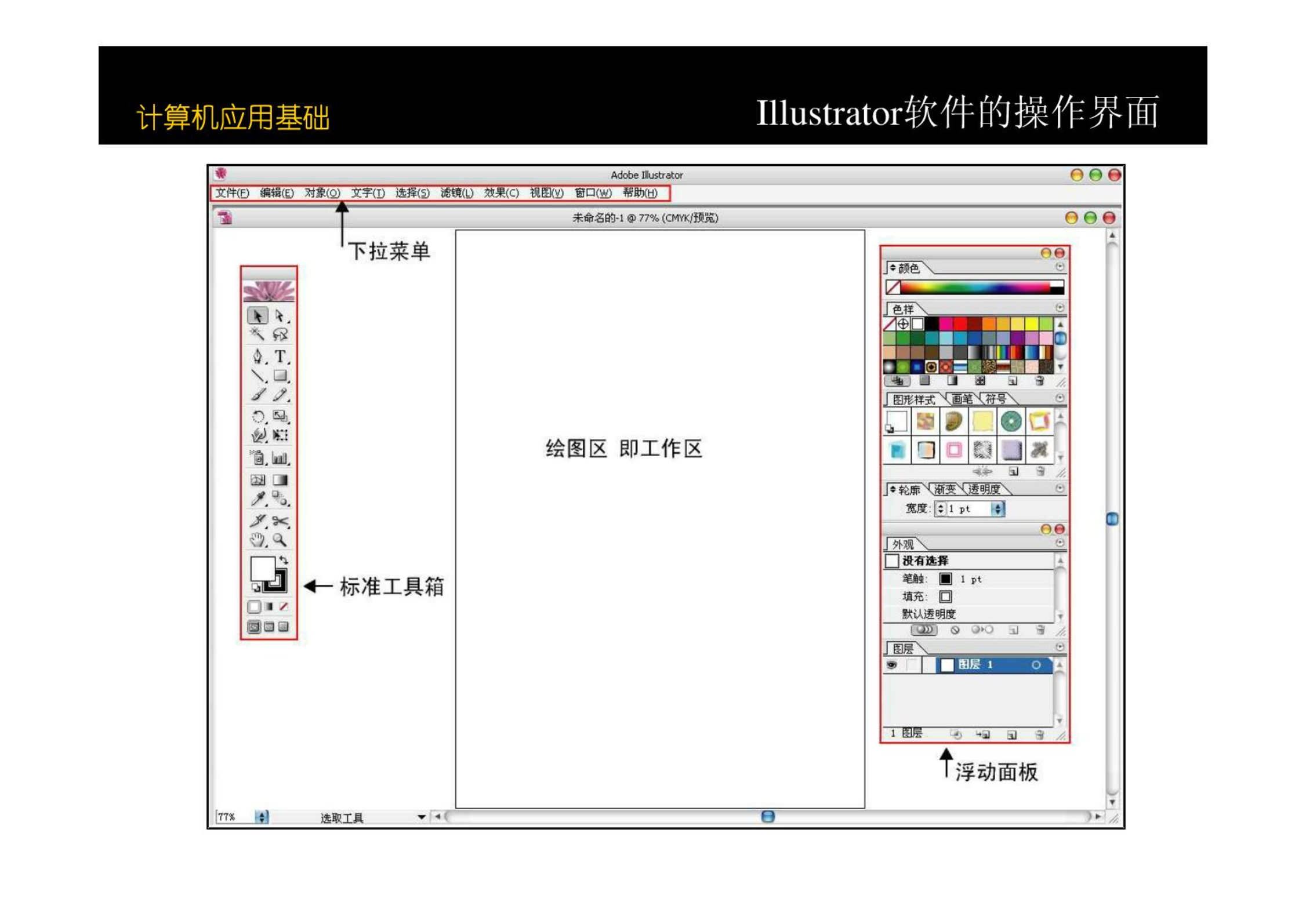Screen dimensions: 1306x924
Task: Open the zoom level dropdown at 77%
Action: (x=262, y=817)
